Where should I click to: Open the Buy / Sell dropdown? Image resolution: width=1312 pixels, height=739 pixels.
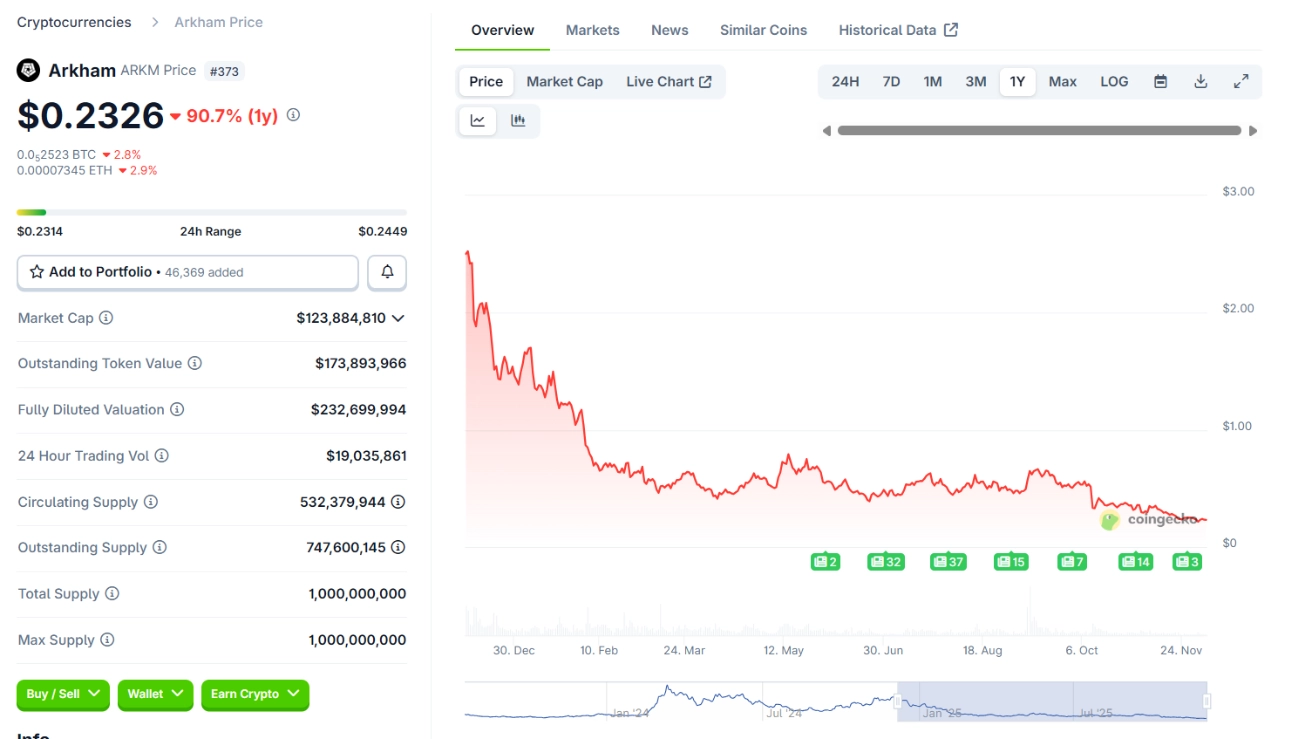tap(63, 694)
